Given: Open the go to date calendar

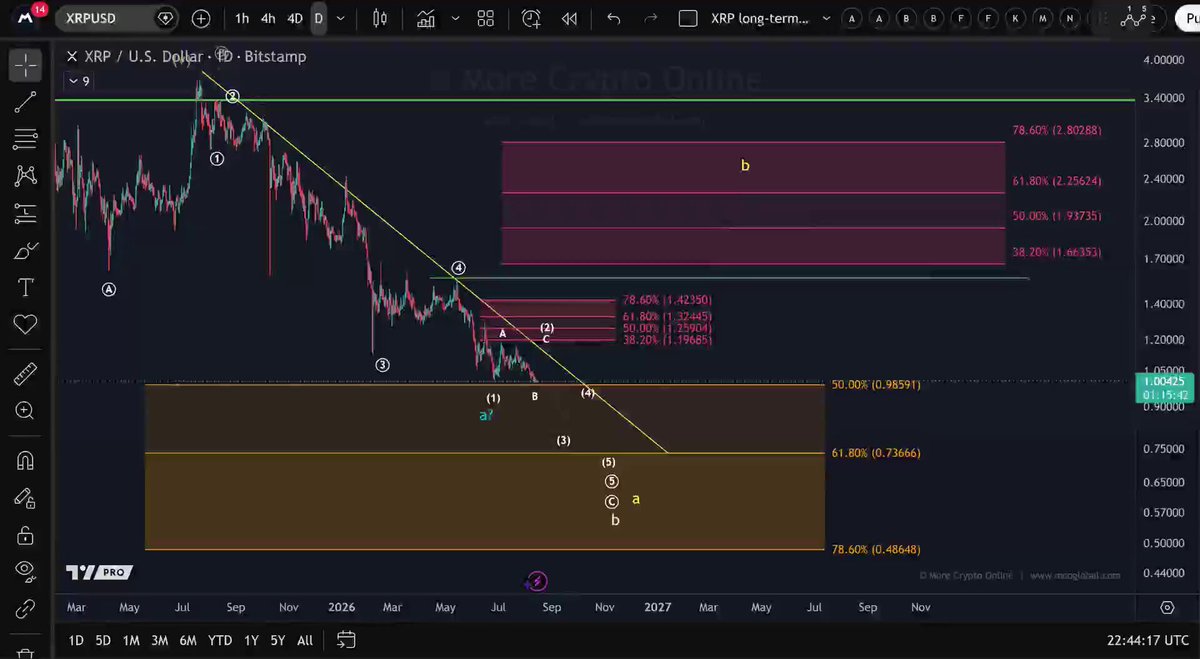Looking at the screenshot, I should (x=346, y=640).
